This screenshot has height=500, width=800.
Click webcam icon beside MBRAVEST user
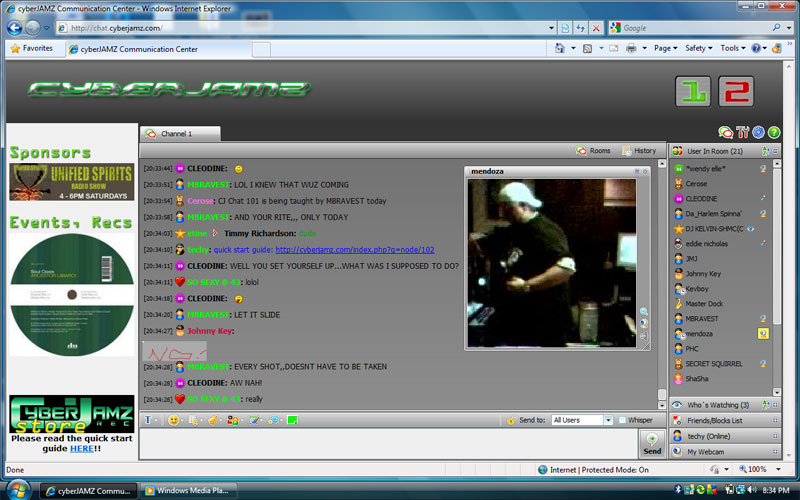click(x=763, y=319)
